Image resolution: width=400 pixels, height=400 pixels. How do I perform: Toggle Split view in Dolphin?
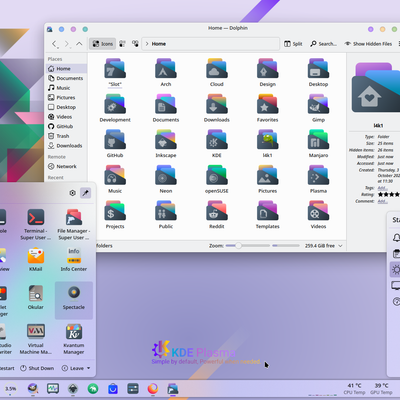[x=293, y=44]
